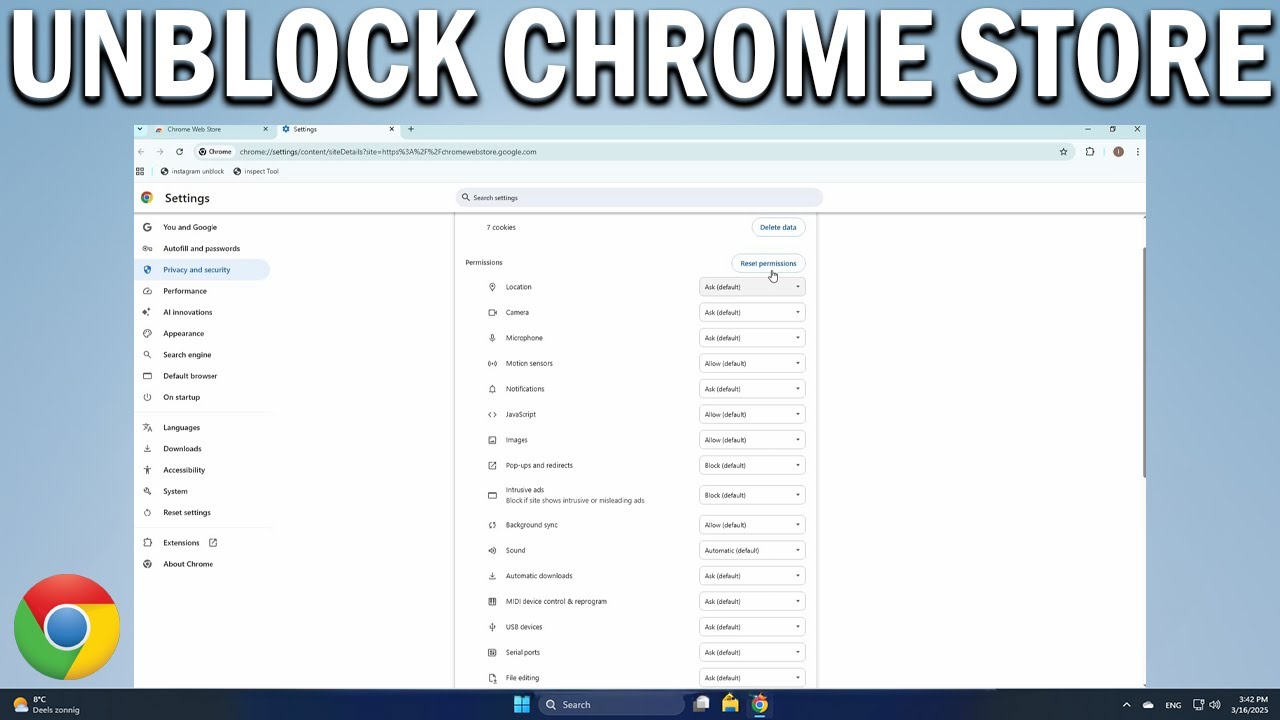Select the Settings tab
The width and height of the screenshot is (1280, 720).
[337, 129]
